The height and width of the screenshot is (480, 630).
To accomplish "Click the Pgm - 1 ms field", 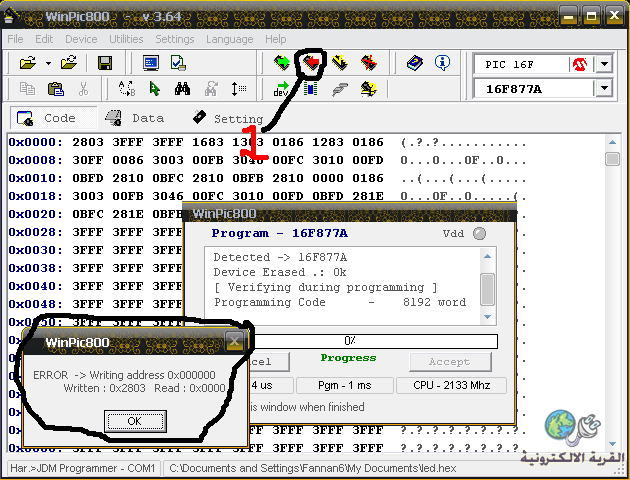I will click(344, 386).
